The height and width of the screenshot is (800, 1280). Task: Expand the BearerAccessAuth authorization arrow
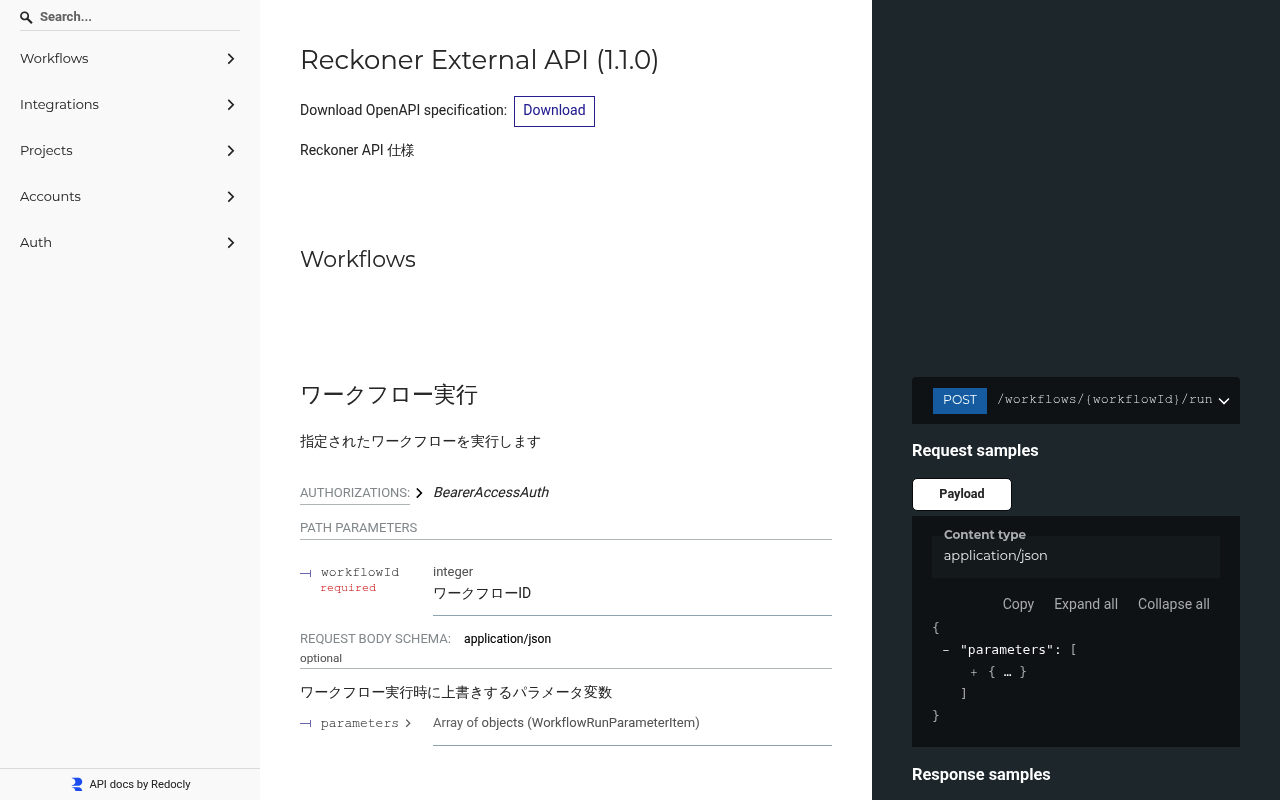(x=419, y=493)
